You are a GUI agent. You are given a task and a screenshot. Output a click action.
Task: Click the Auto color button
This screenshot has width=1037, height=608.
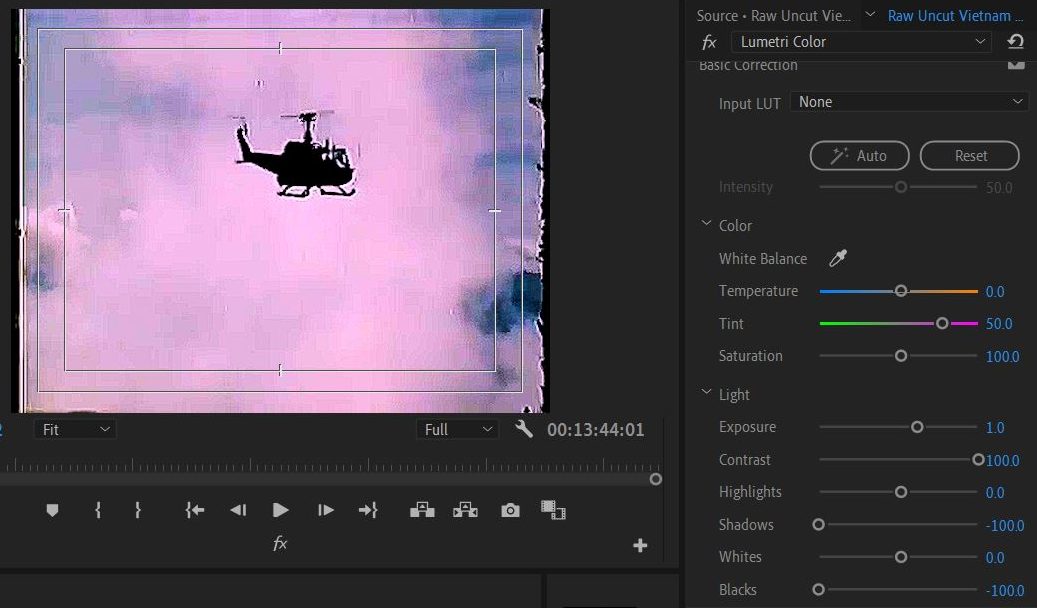[x=859, y=155]
